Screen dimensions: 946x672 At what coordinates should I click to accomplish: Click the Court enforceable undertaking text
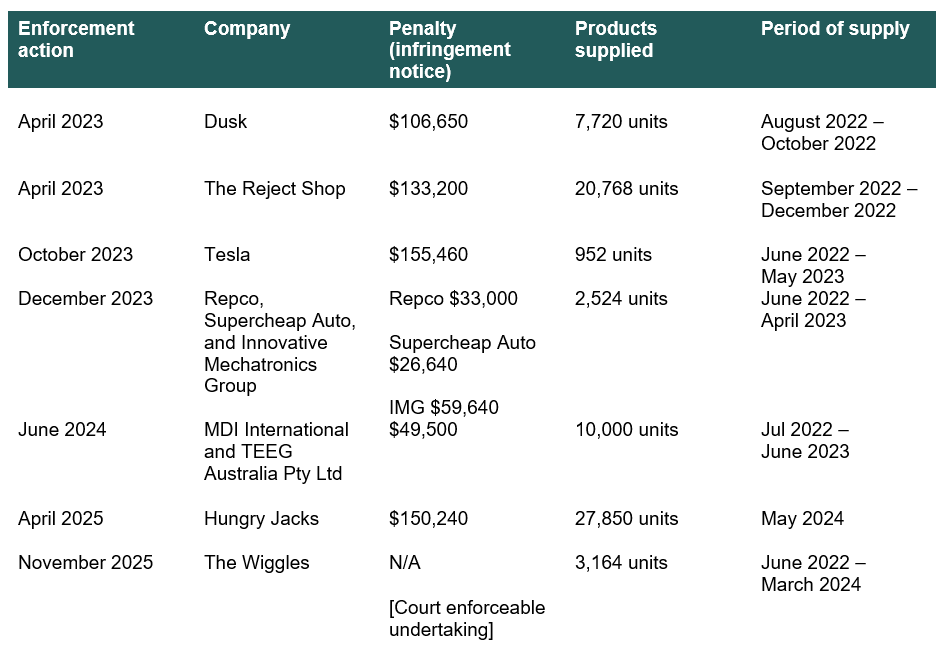pos(466,618)
